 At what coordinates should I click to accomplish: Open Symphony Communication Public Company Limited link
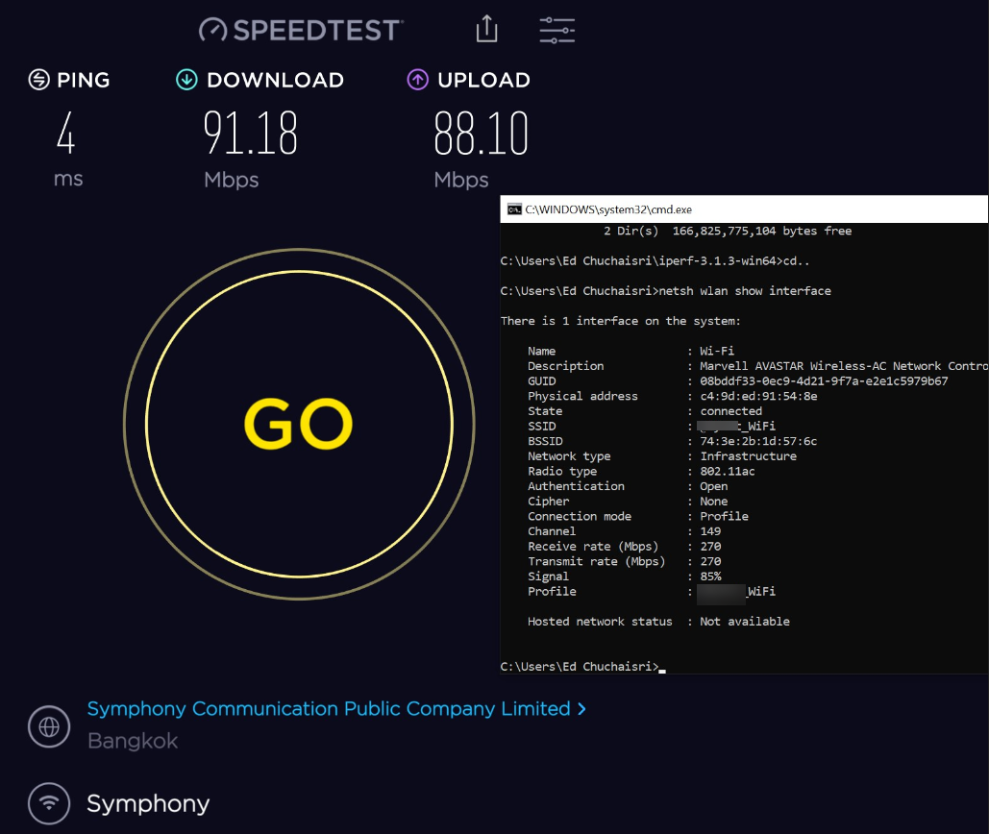(329, 708)
